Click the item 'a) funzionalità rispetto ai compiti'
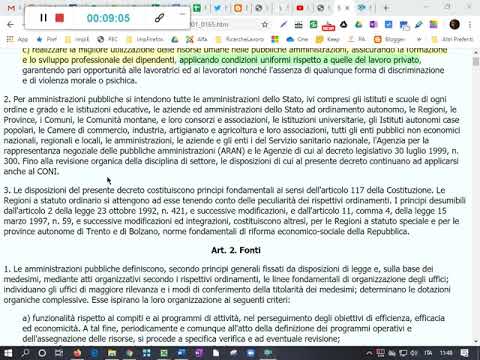The width and height of the screenshot is (480, 360). click(x=233, y=328)
